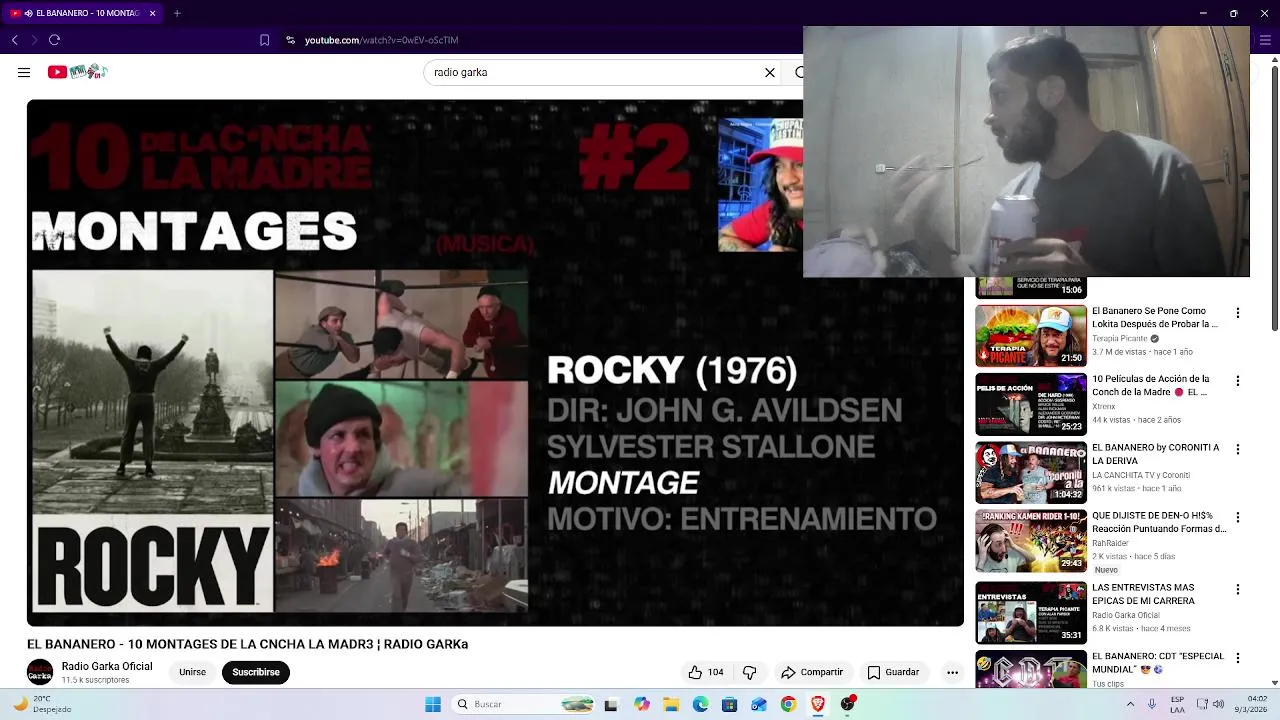Open options for QUE DIJISTE DE DEN-O video
The image size is (1280, 720).
(1238, 518)
